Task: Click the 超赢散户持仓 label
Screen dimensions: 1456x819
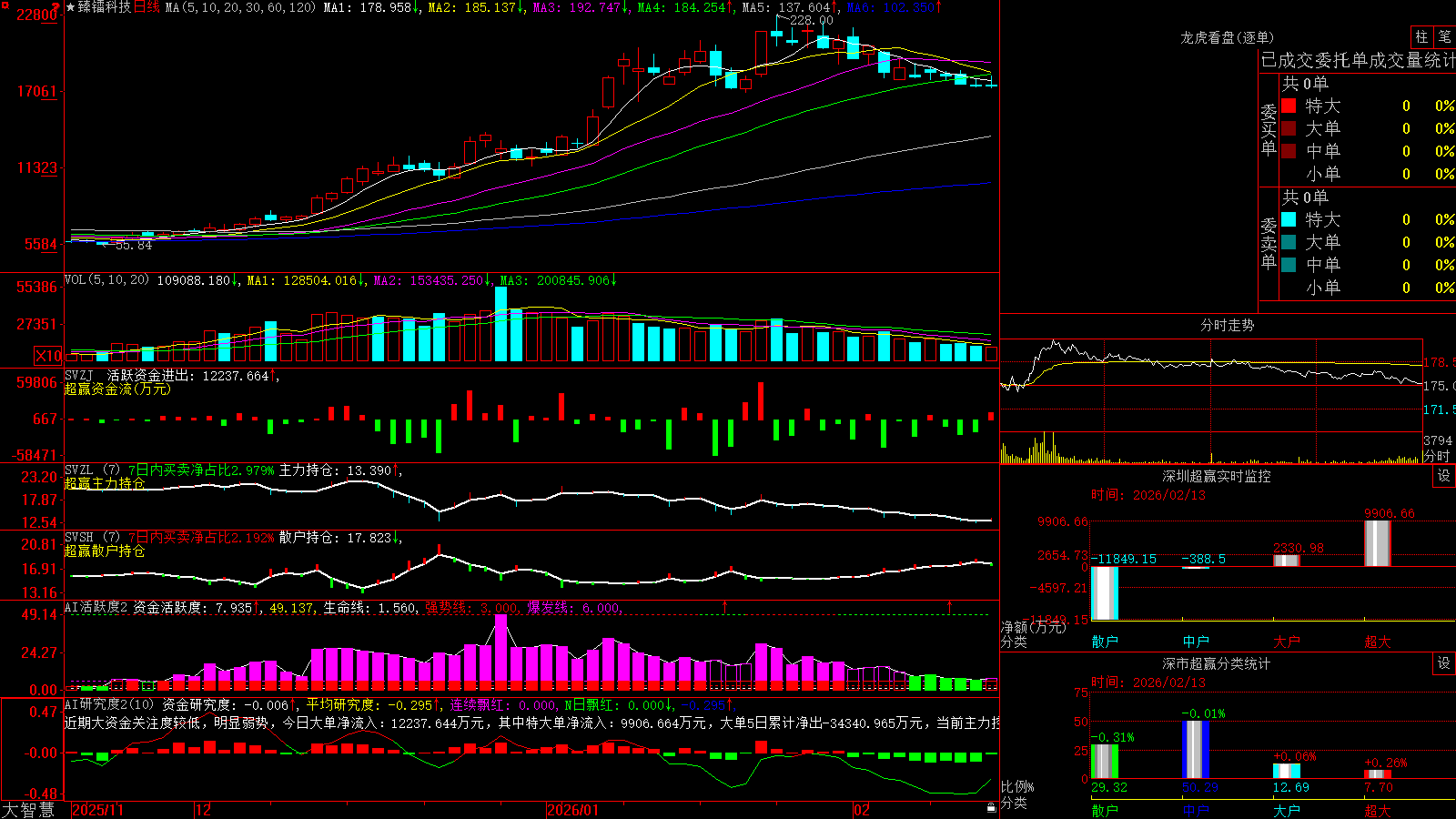Action: coord(105,551)
